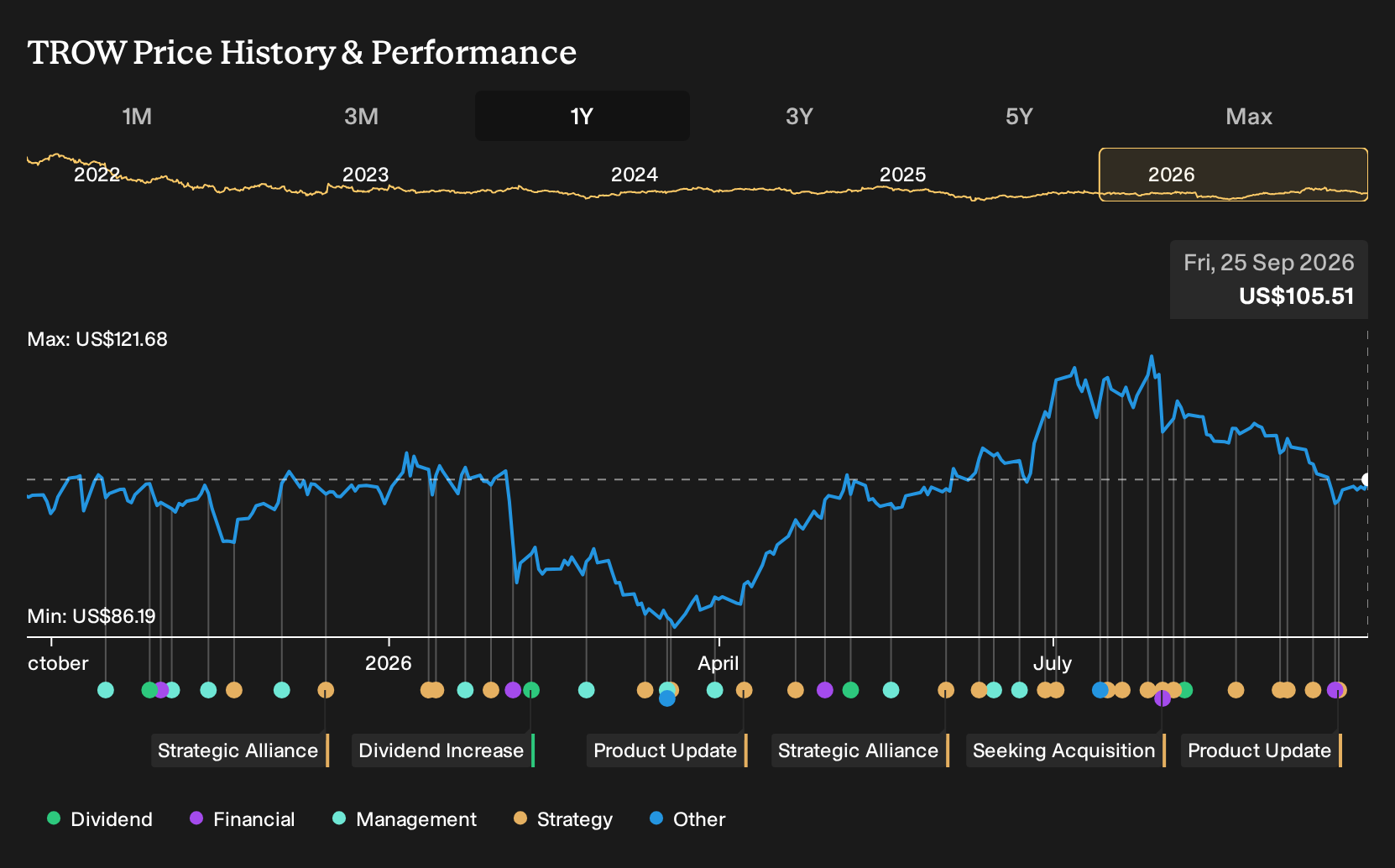Toggle the Financial legend filter
The image size is (1395, 868).
[243, 819]
